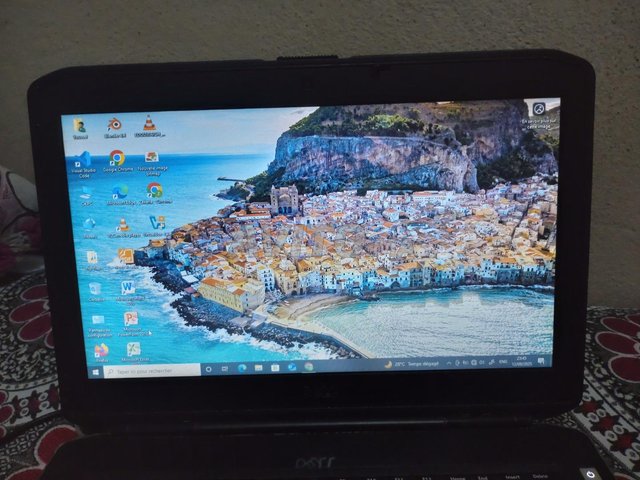
Task: Open the Blender desktop shortcut
Action: [x=114, y=125]
